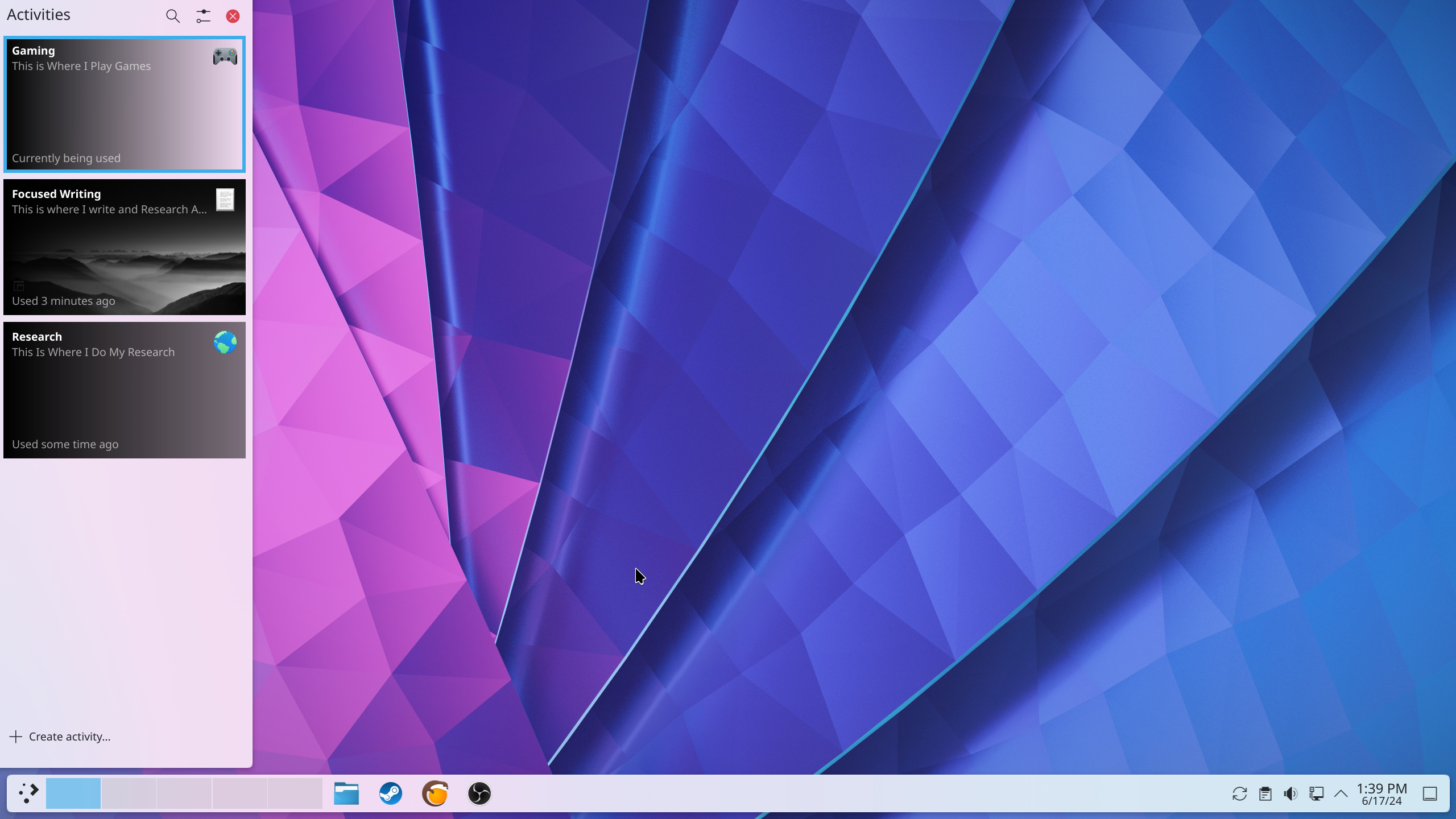Expand hidden system tray icons with the chevron
Screen dimensions: 1456x819
(x=1341, y=793)
